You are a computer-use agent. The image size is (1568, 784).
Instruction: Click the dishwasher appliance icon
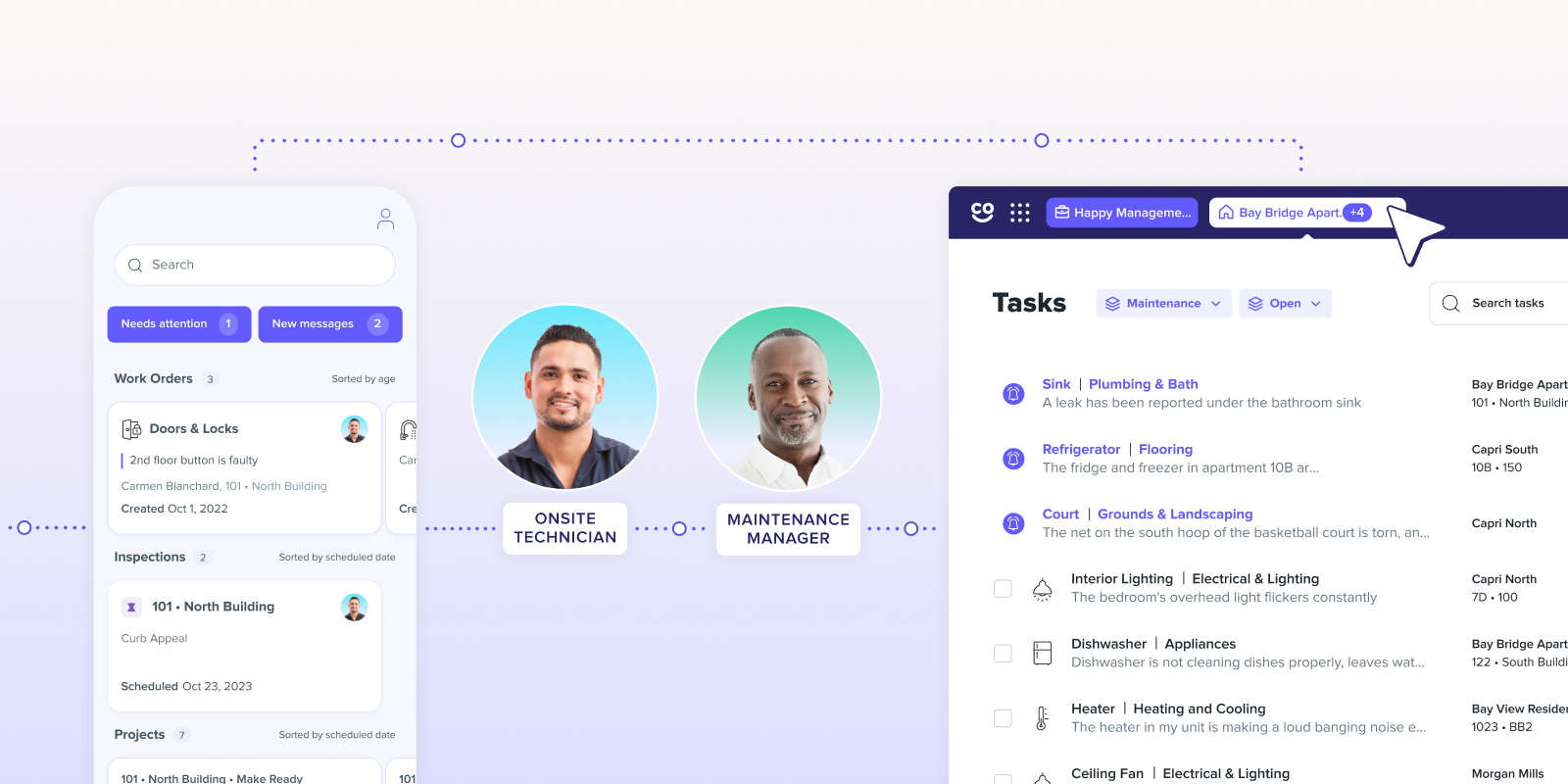click(1043, 653)
